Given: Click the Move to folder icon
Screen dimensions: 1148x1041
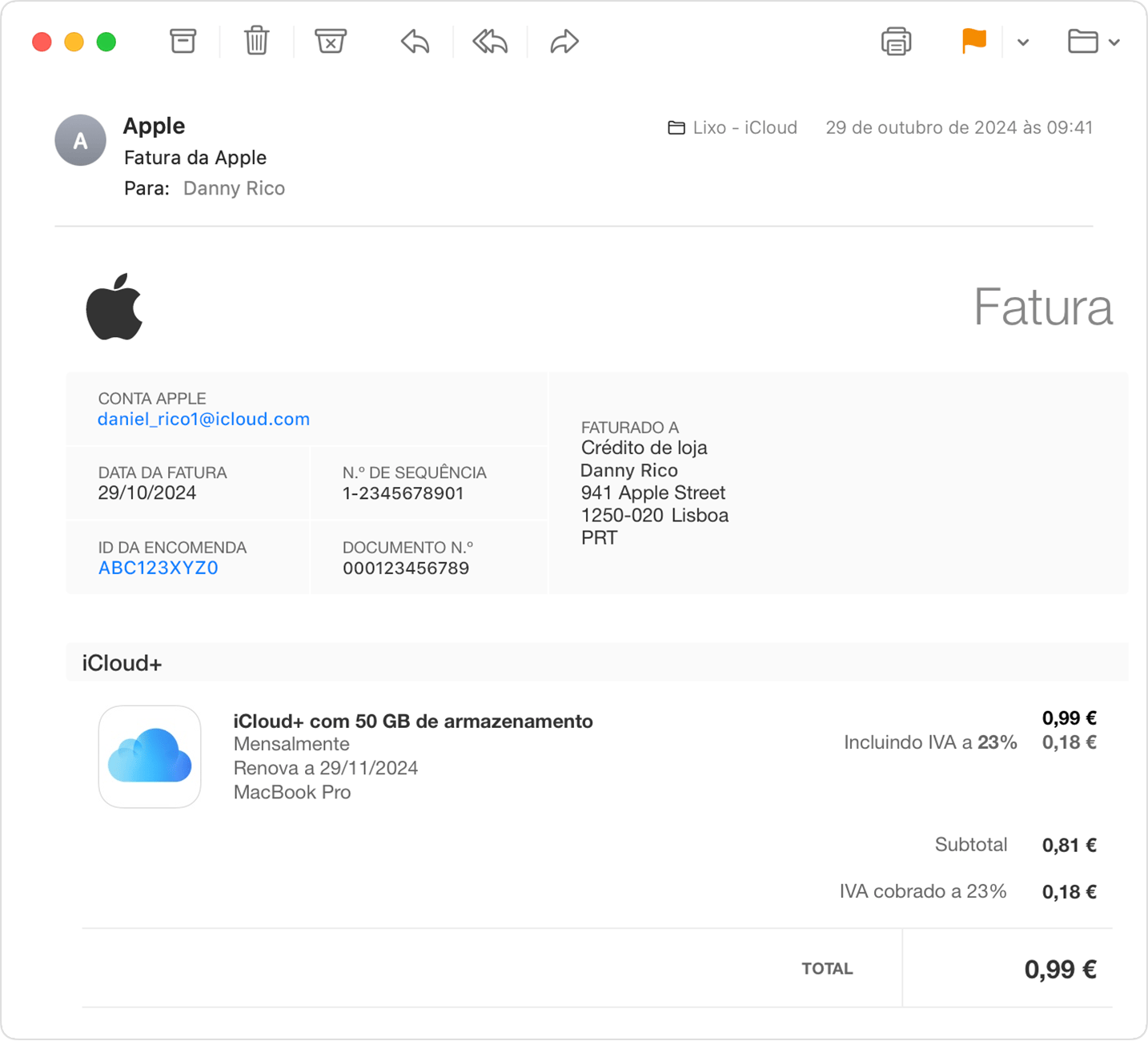Looking at the screenshot, I should tap(1082, 42).
